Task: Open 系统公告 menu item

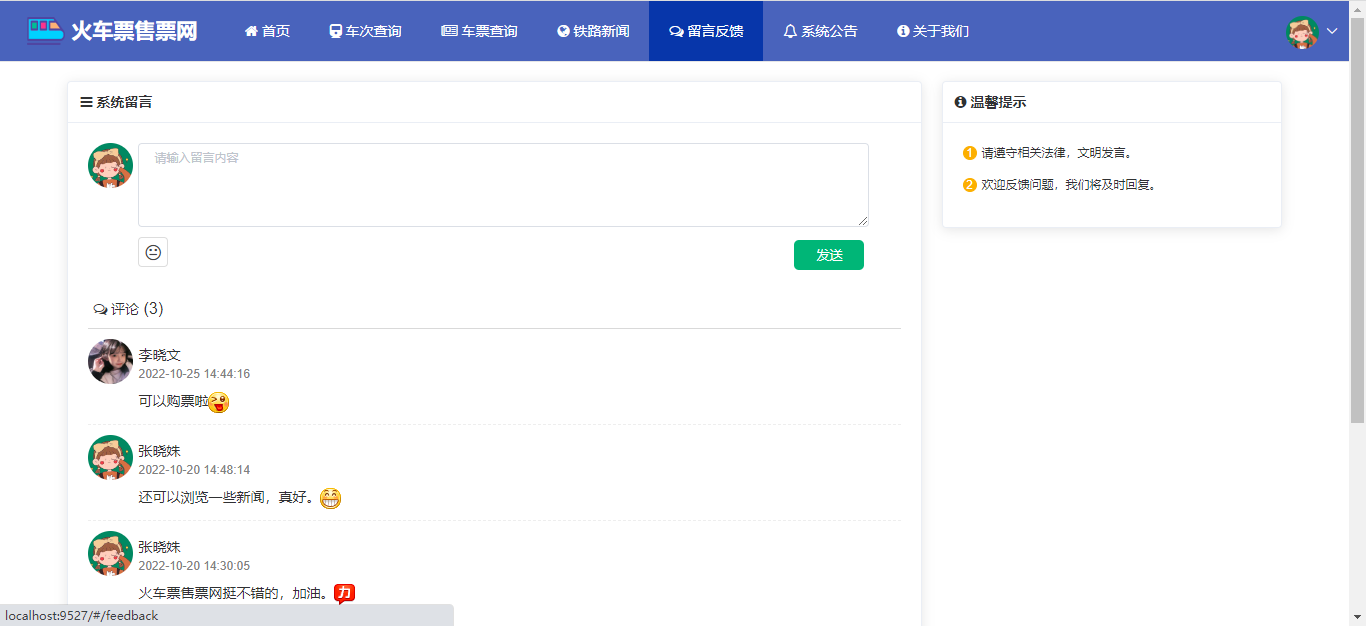Action: pyautogui.click(x=820, y=31)
